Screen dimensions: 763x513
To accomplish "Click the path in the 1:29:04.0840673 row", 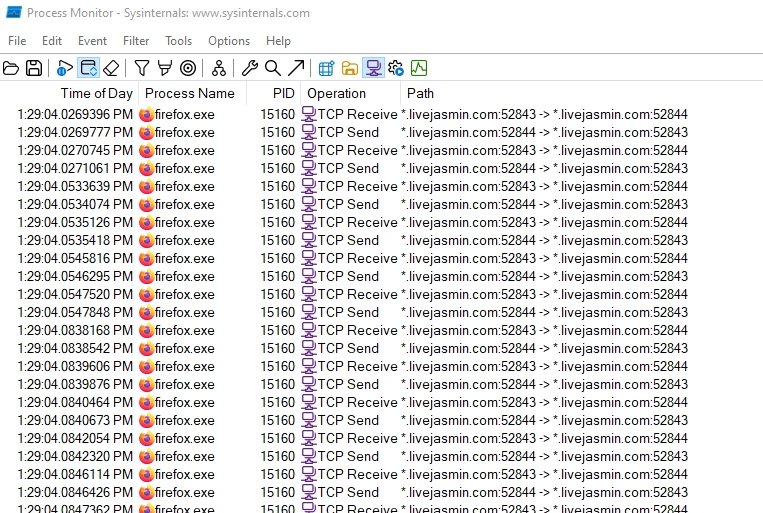I will point(544,421).
